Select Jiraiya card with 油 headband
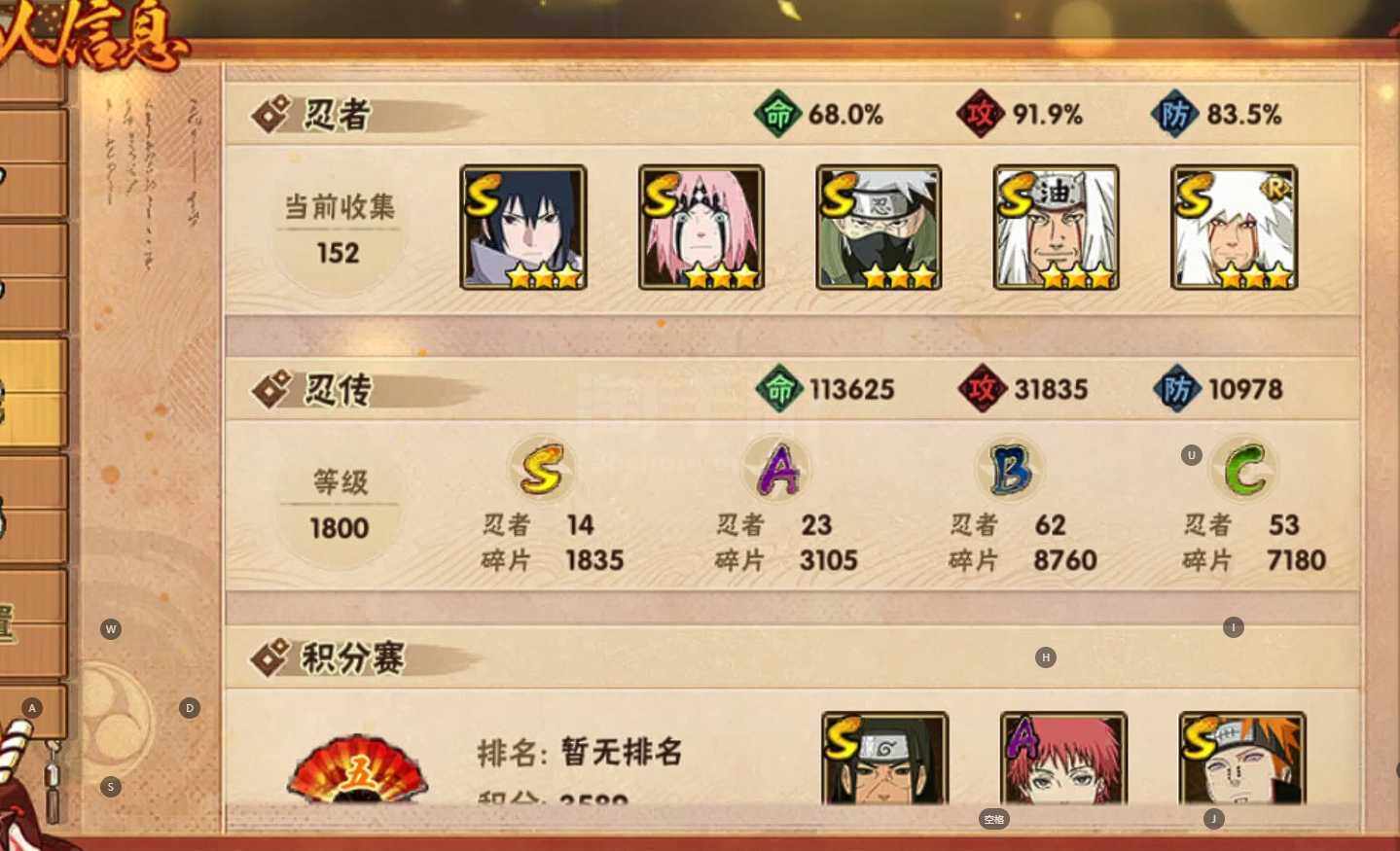 coord(1056,227)
